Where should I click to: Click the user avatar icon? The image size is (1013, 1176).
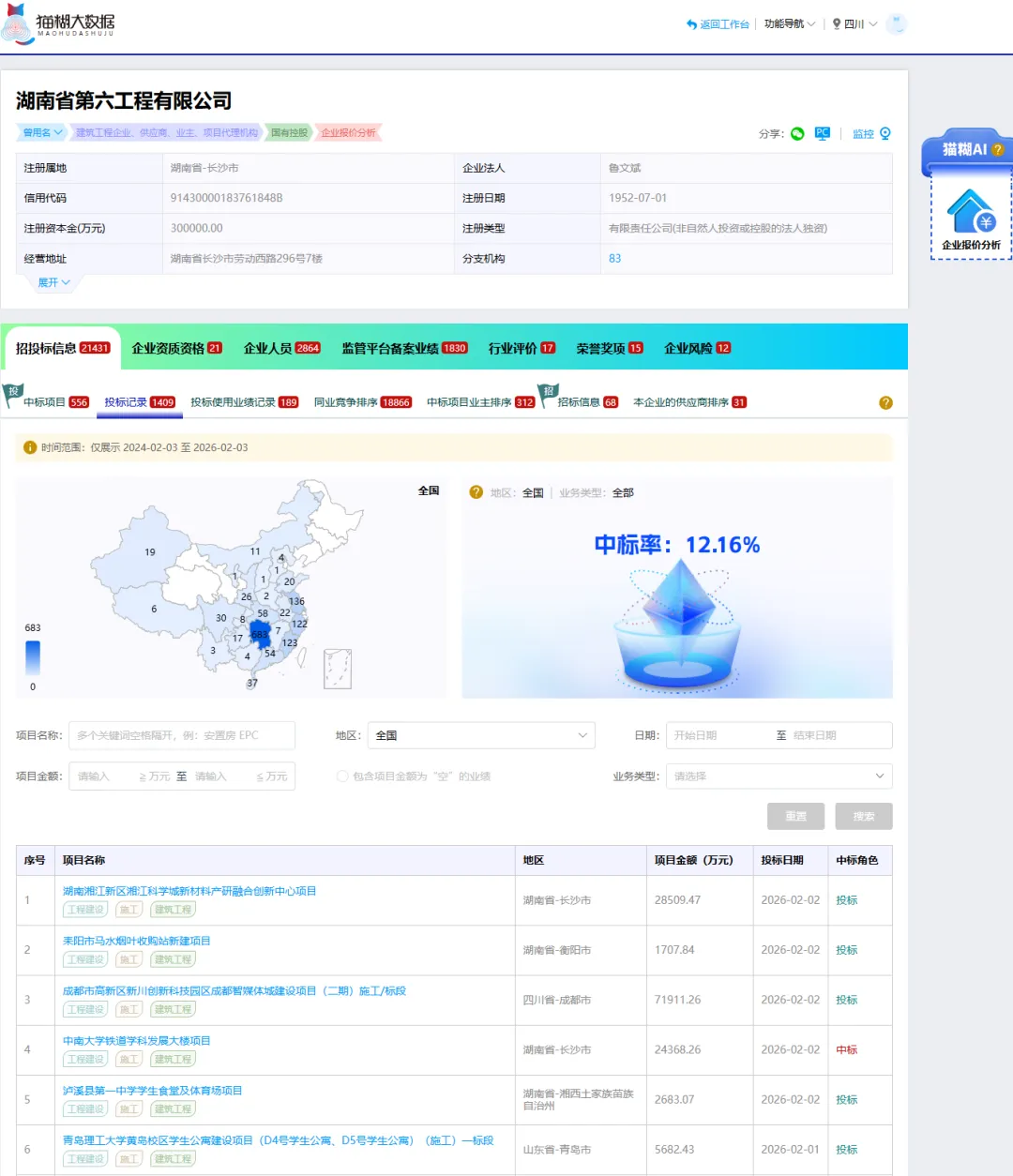(897, 24)
